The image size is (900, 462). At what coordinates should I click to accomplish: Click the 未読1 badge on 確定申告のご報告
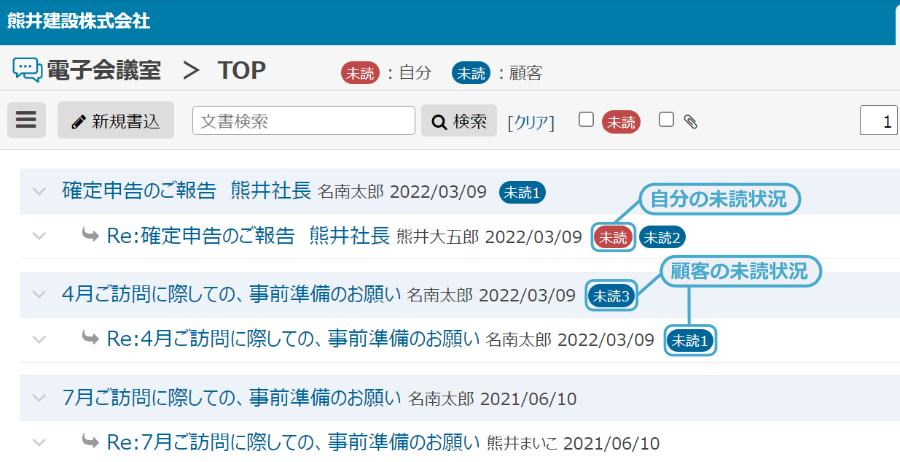coord(522,191)
